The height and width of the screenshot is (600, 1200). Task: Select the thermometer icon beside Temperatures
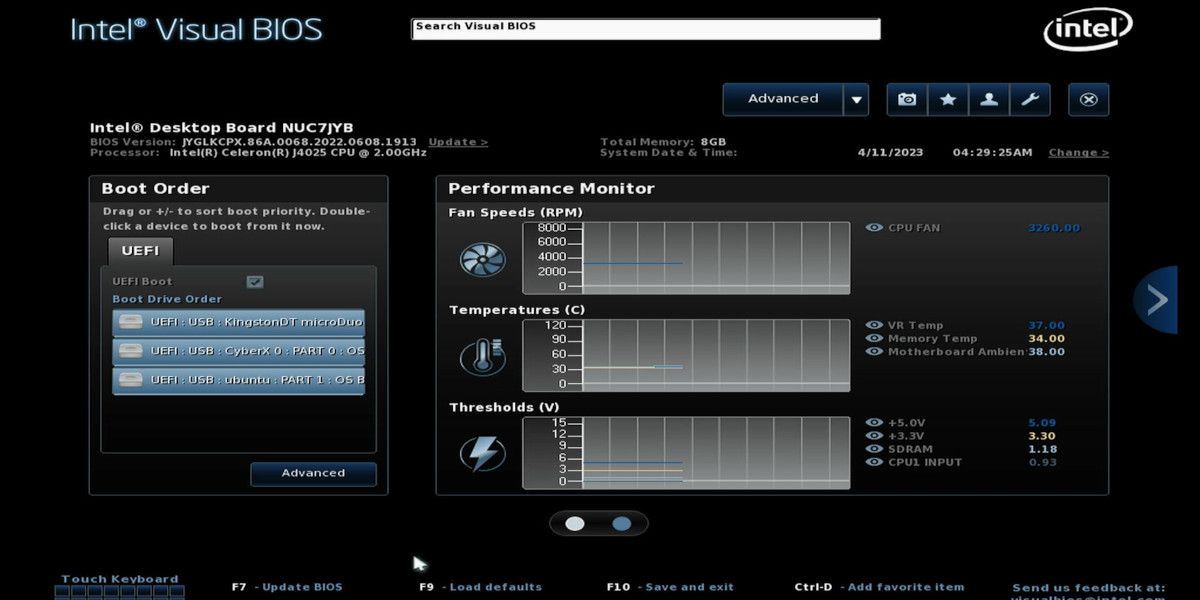[x=481, y=355]
